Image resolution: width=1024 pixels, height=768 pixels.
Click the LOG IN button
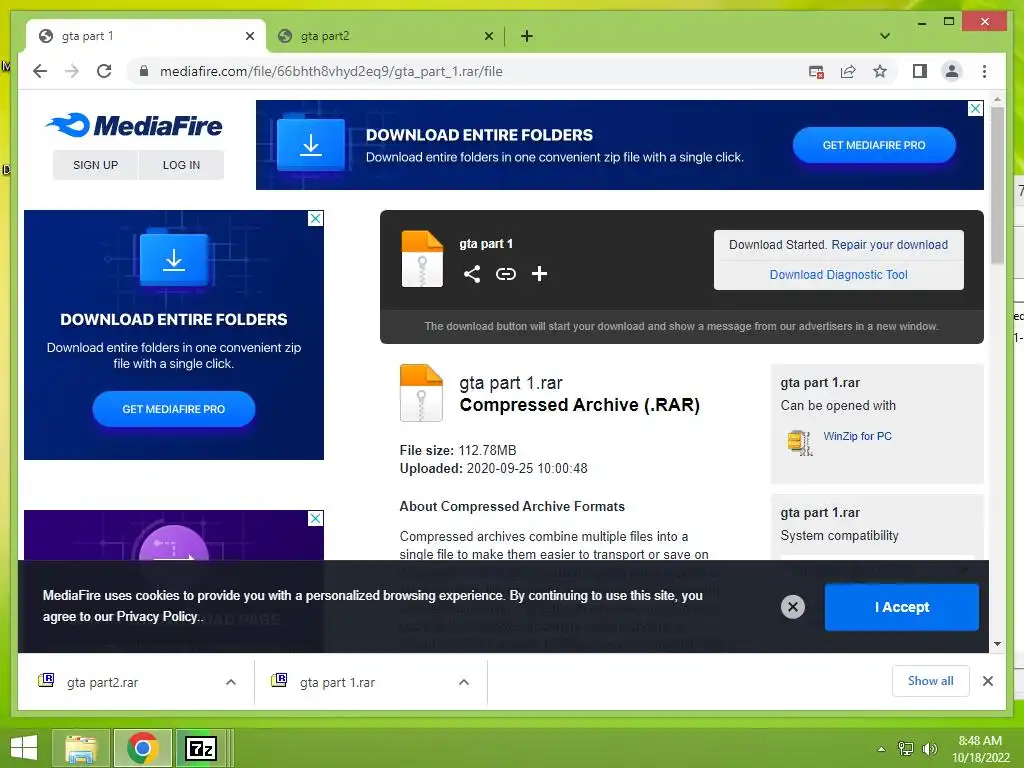coord(182,165)
